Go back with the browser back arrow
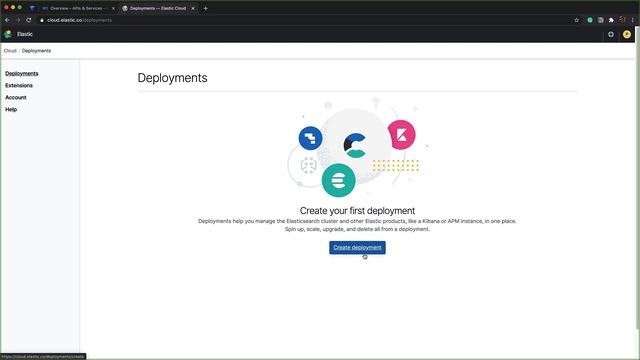 coord(7,20)
